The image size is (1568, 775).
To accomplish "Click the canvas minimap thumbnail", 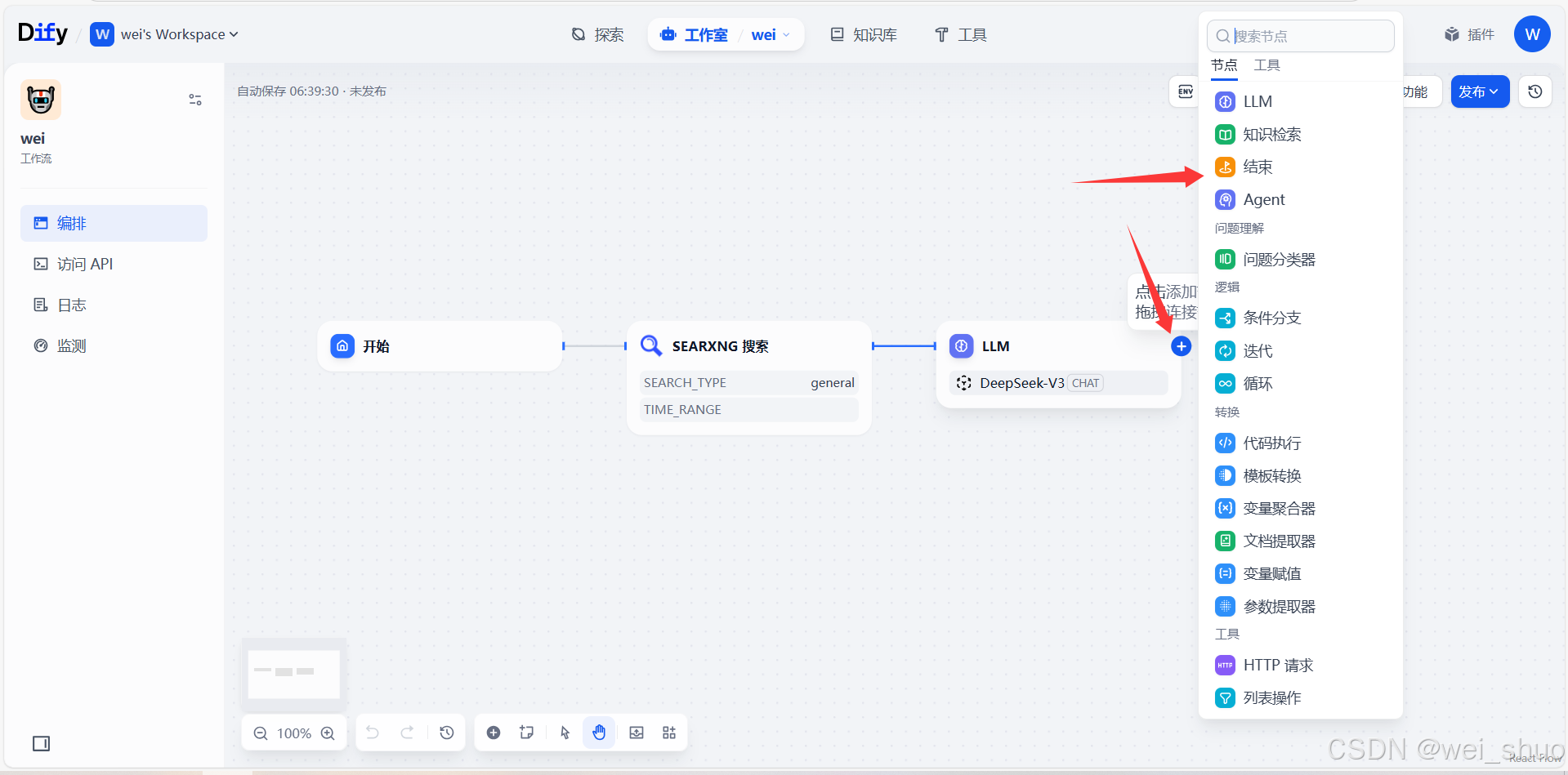I will (x=294, y=674).
